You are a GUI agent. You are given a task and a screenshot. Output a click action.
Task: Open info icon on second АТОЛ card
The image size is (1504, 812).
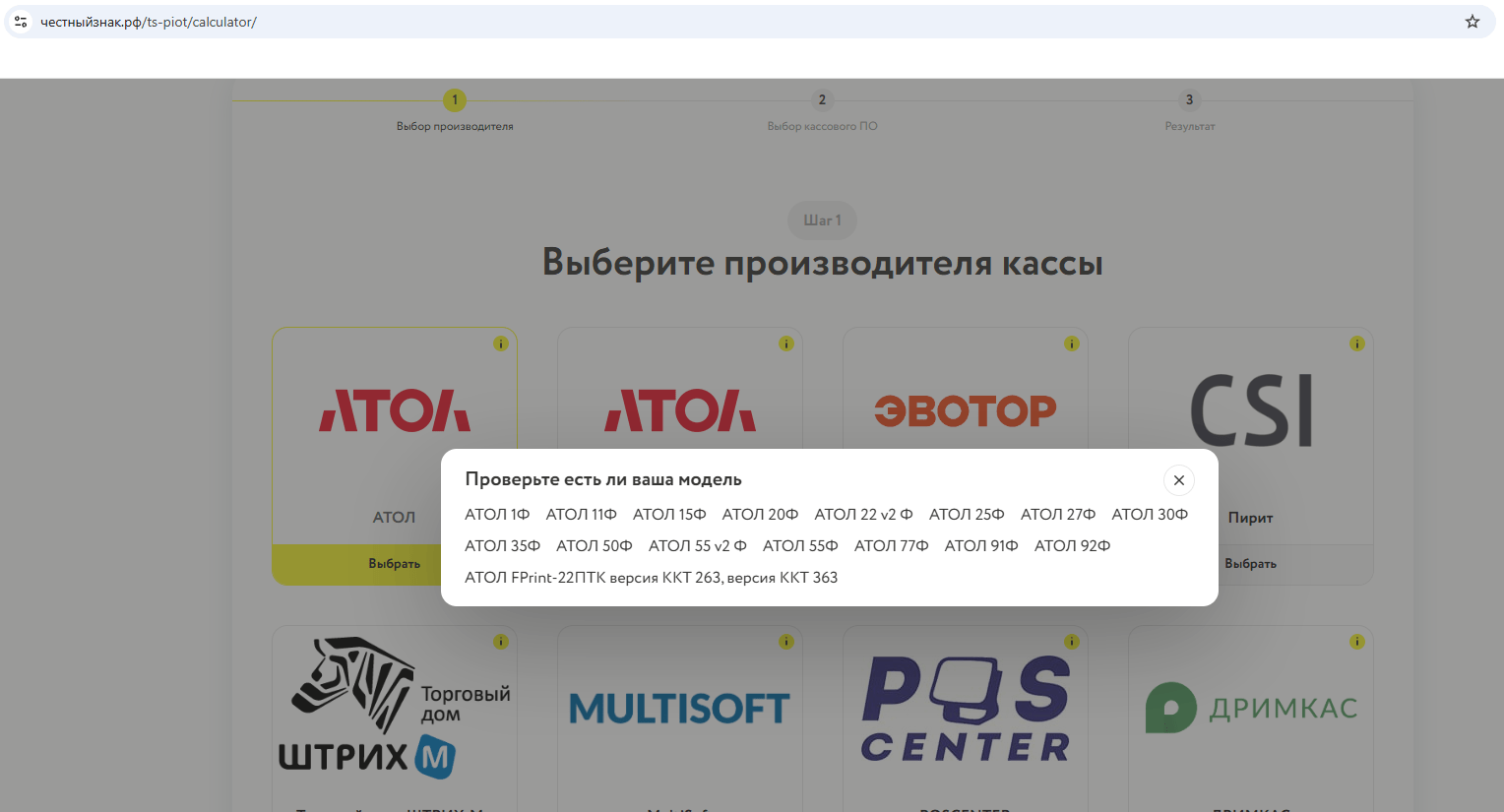786,344
